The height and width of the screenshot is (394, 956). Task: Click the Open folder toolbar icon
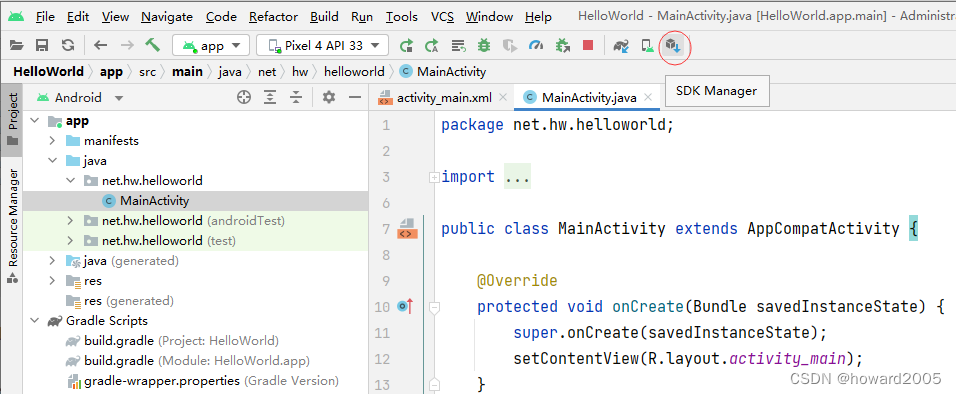[16, 45]
